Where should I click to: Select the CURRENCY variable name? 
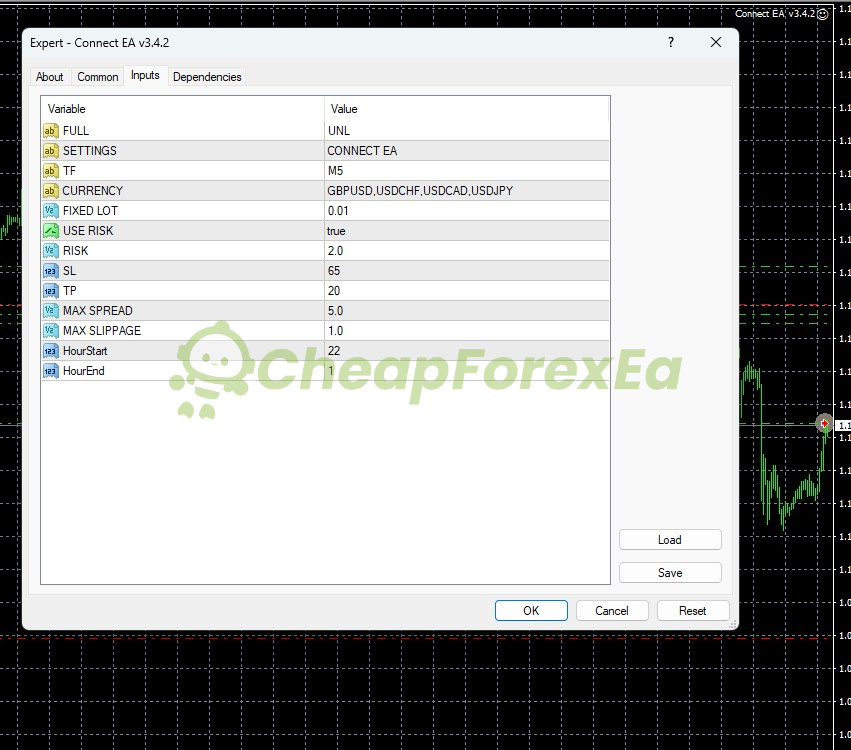93,191
